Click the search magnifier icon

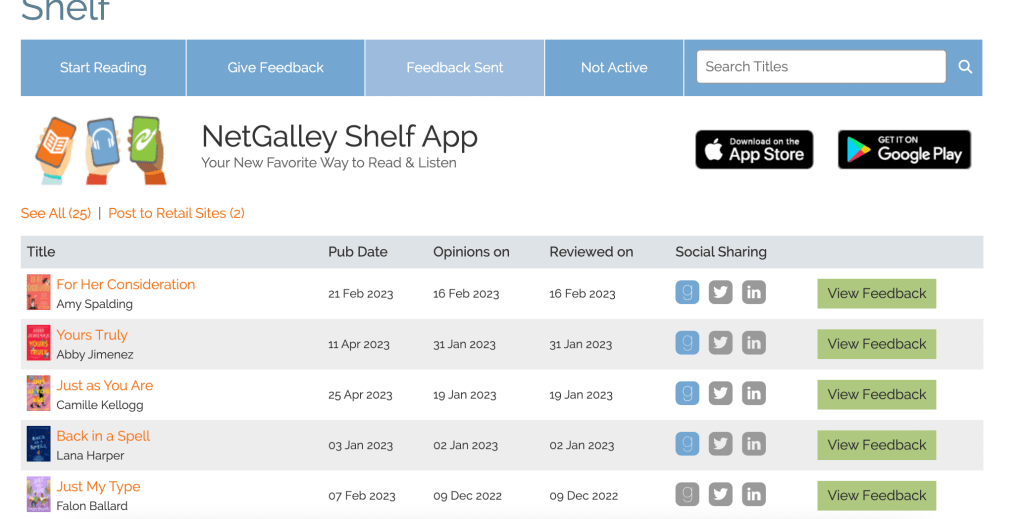tap(965, 67)
